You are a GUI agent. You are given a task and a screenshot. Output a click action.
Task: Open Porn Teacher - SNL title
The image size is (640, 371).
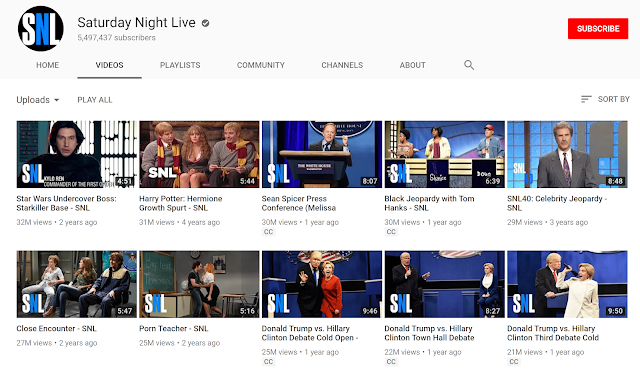pos(173,329)
